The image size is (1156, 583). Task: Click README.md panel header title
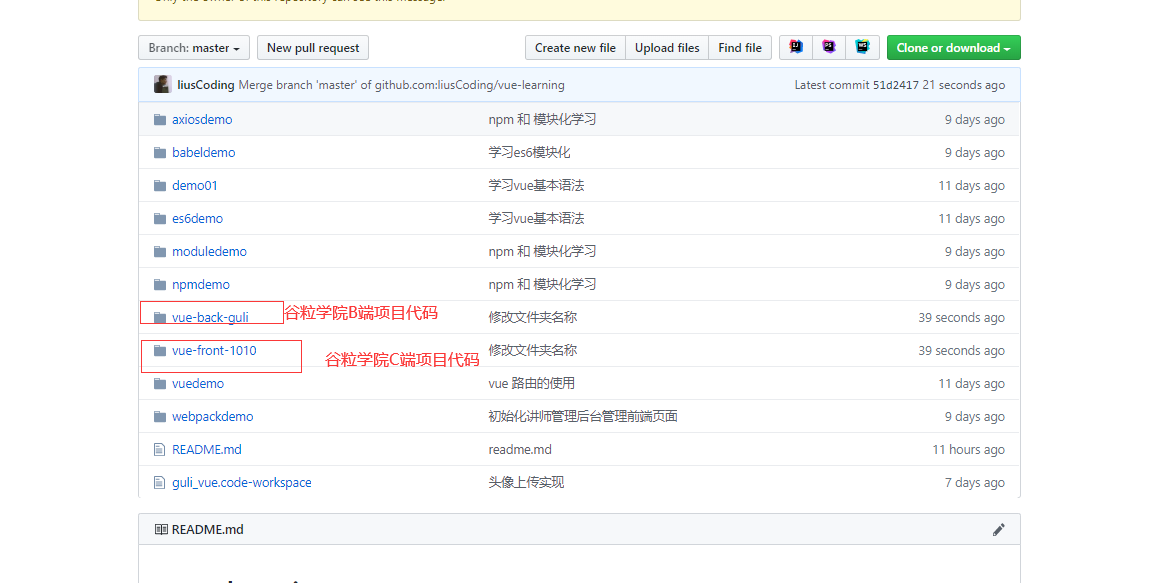click(x=207, y=529)
